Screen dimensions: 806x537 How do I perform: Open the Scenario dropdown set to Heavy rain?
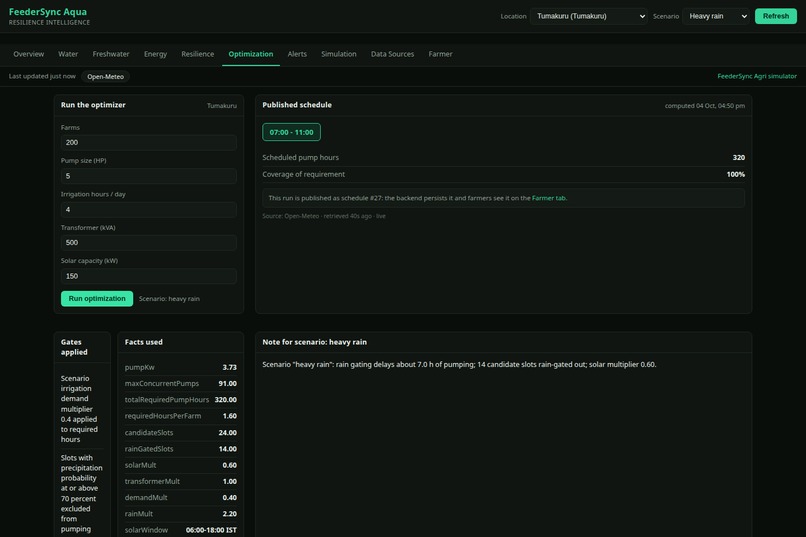tap(716, 16)
